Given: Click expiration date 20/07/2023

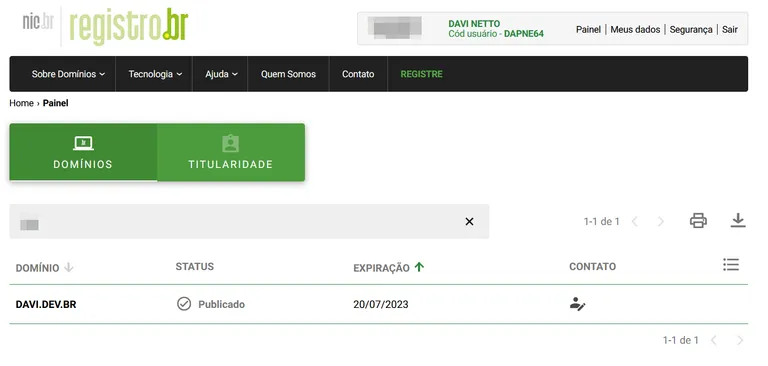Looking at the screenshot, I should click(381, 304).
